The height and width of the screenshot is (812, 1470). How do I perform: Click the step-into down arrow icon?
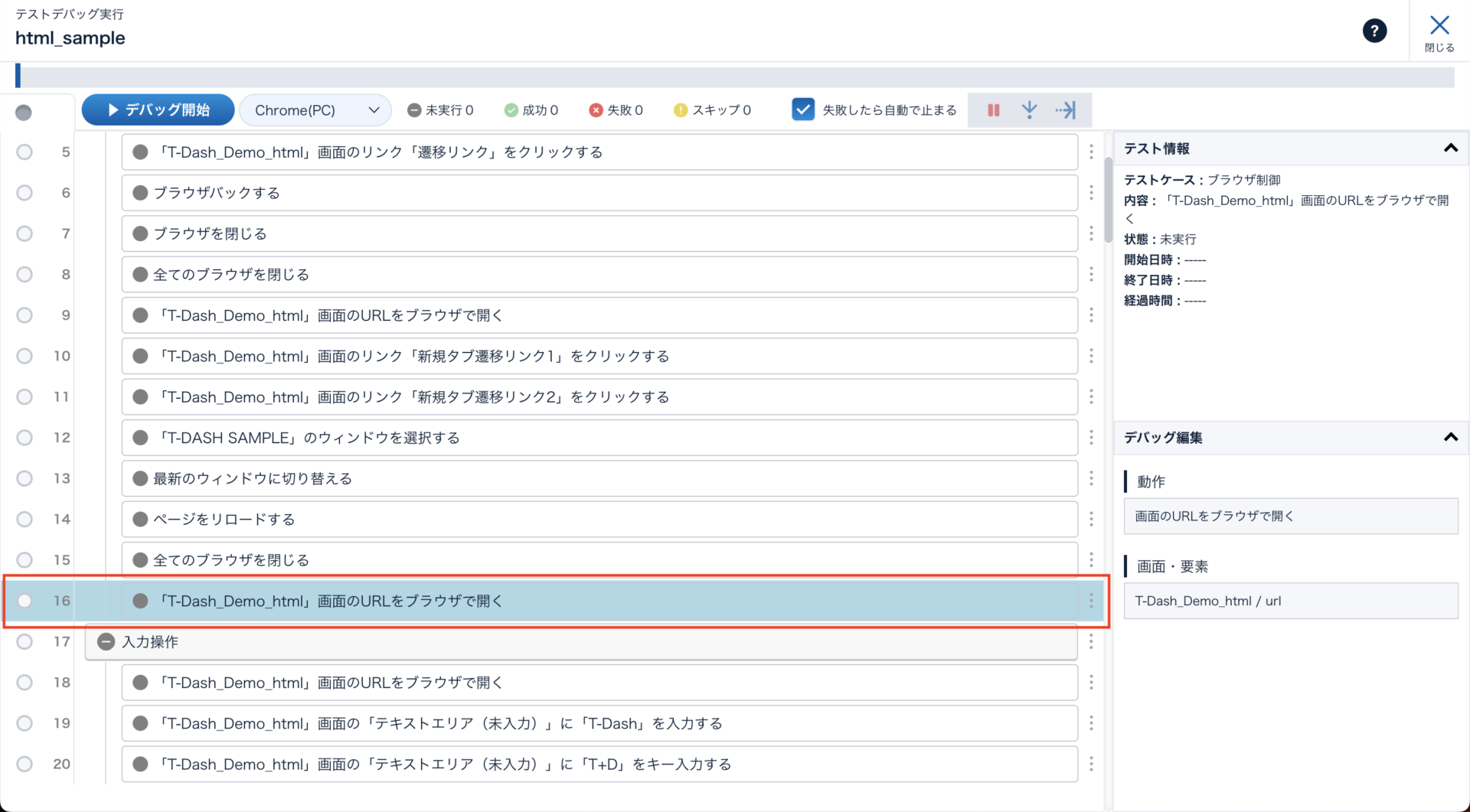pos(1029,110)
